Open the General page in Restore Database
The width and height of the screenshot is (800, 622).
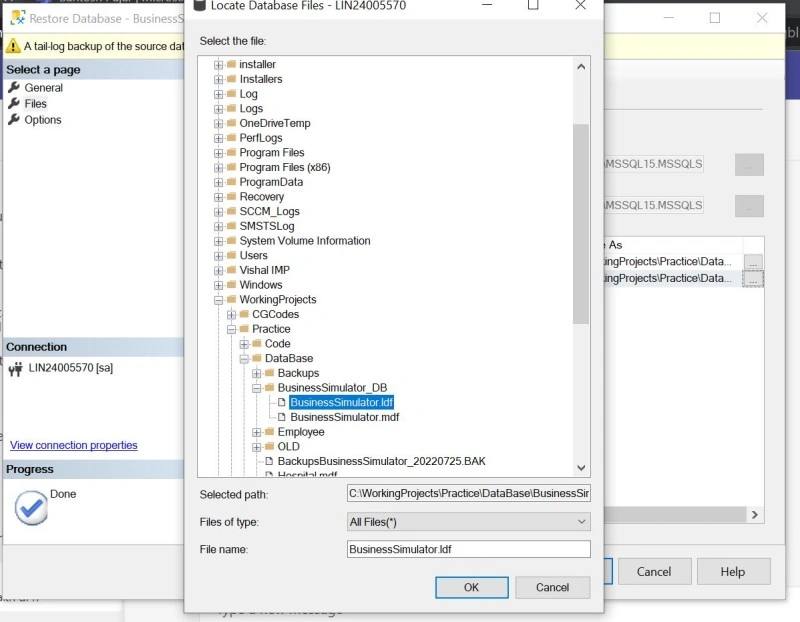[x=43, y=88]
